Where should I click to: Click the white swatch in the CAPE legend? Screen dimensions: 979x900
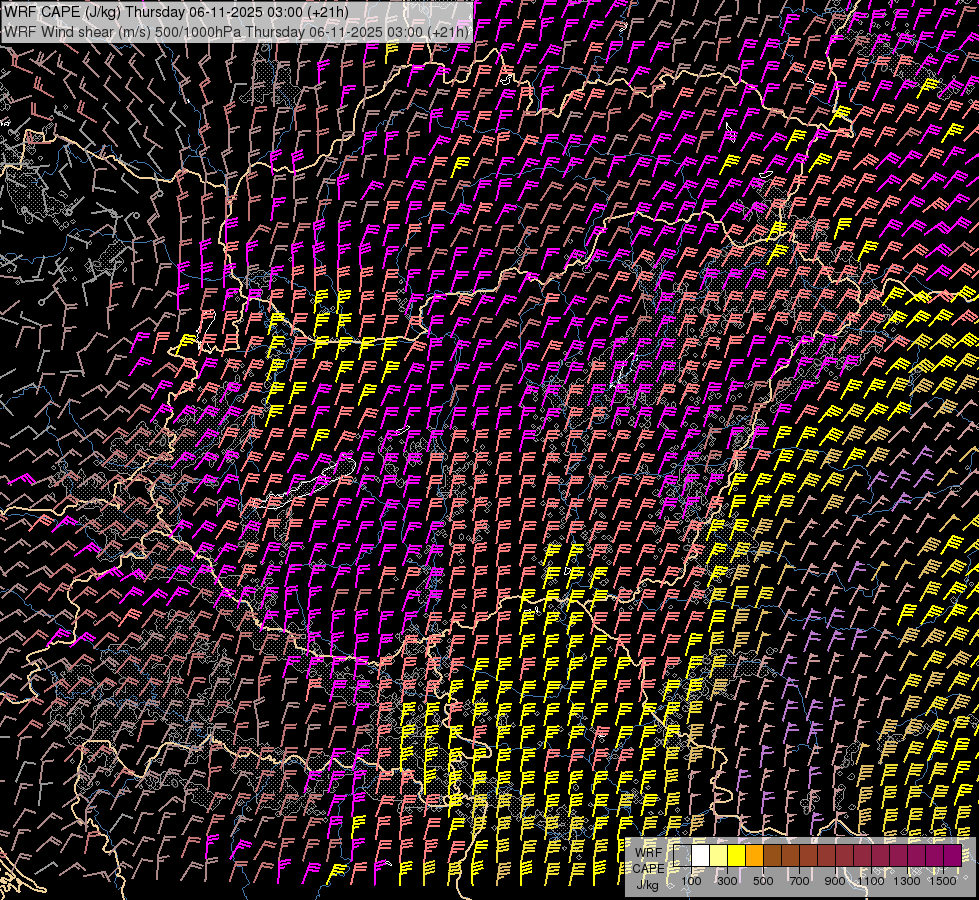pos(700,856)
